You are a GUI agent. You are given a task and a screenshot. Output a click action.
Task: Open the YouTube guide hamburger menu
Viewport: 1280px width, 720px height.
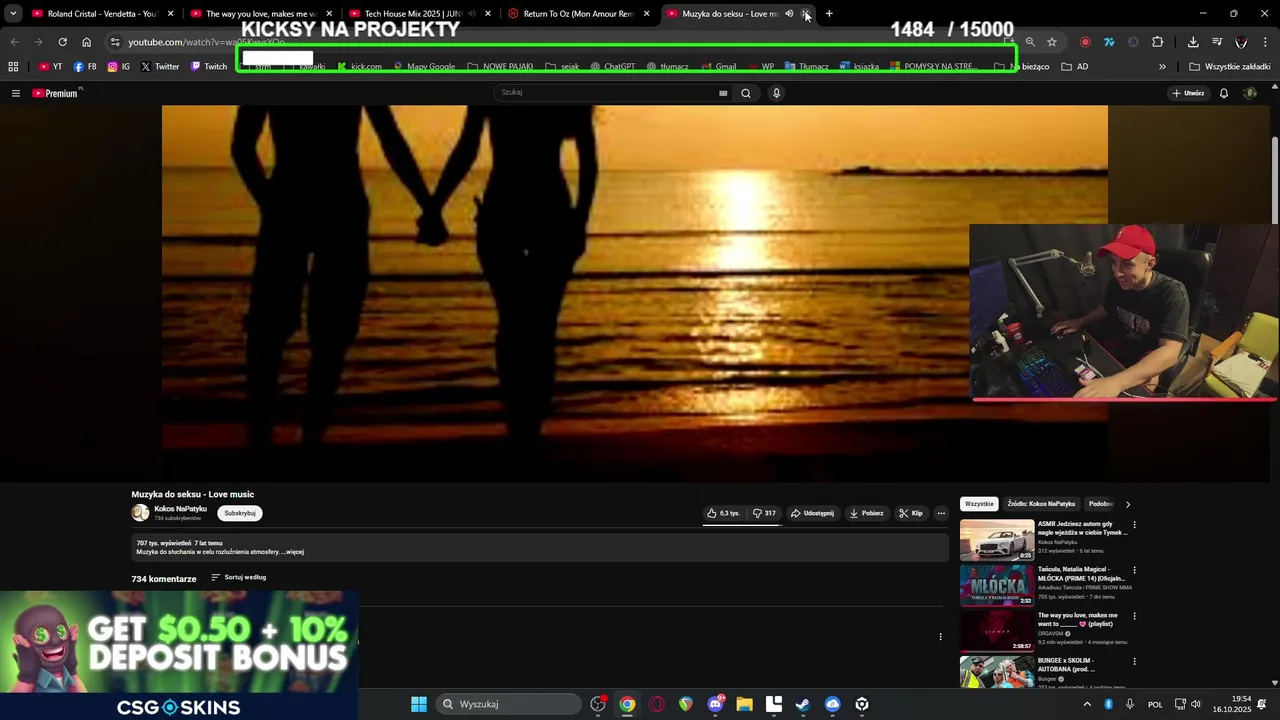coord(15,93)
